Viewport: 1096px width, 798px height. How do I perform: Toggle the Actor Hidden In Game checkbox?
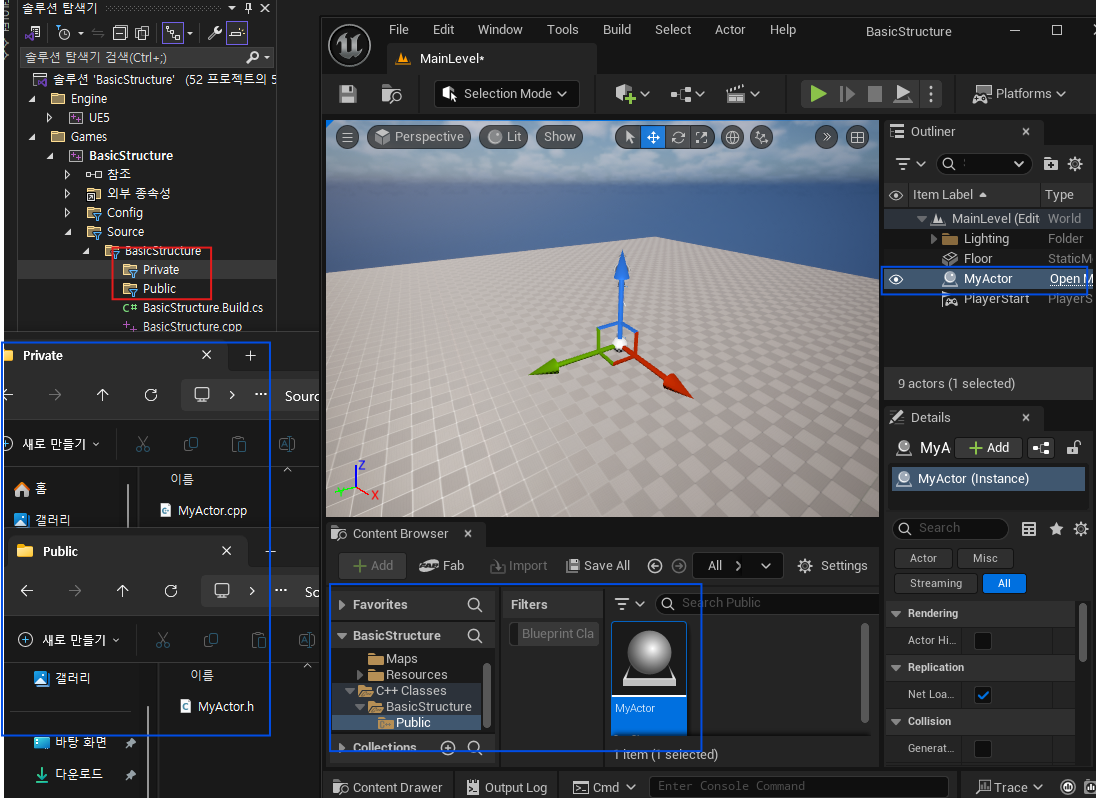point(983,641)
